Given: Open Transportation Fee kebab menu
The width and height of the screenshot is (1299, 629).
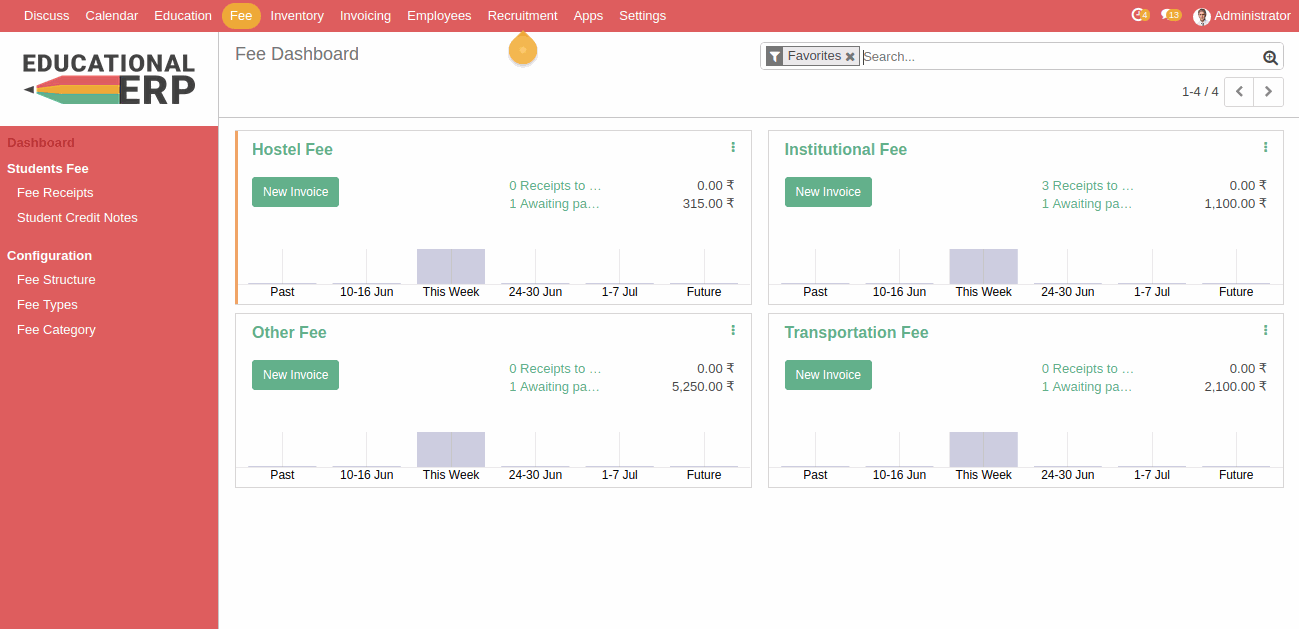Looking at the screenshot, I should coord(1265,330).
